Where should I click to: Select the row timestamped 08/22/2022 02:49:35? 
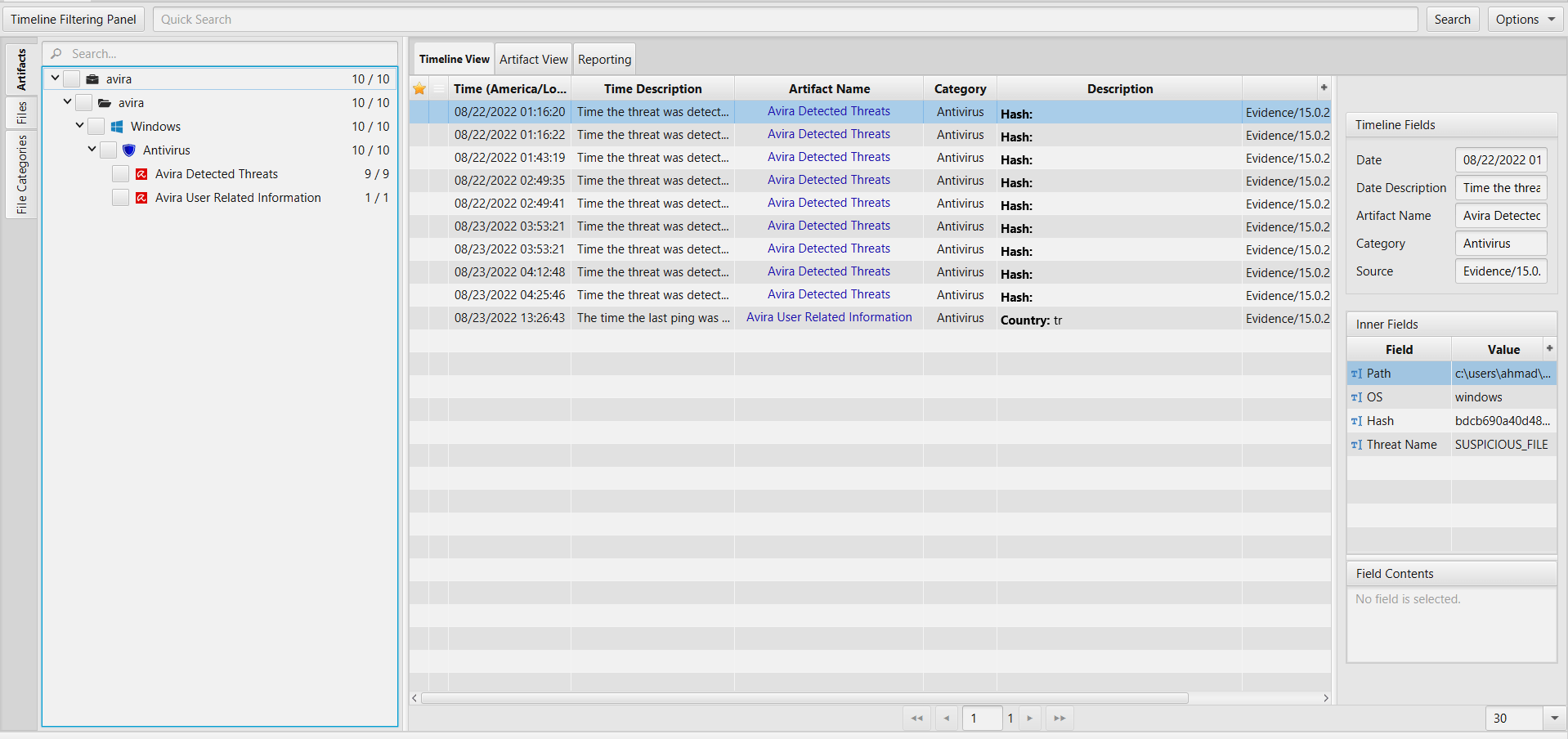tap(870, 181)
